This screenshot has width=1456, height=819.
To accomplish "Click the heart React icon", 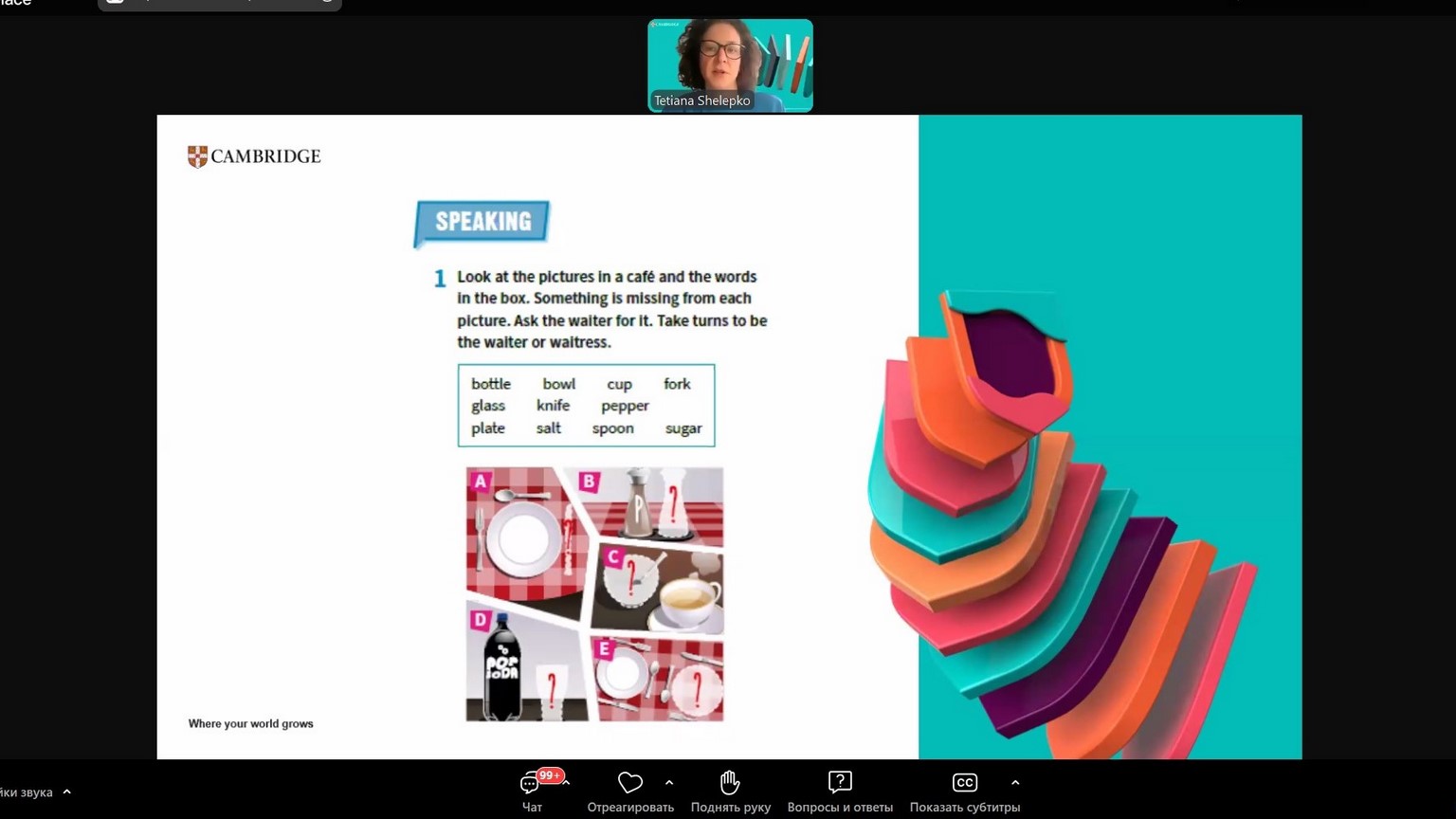I will click(630, 783).
